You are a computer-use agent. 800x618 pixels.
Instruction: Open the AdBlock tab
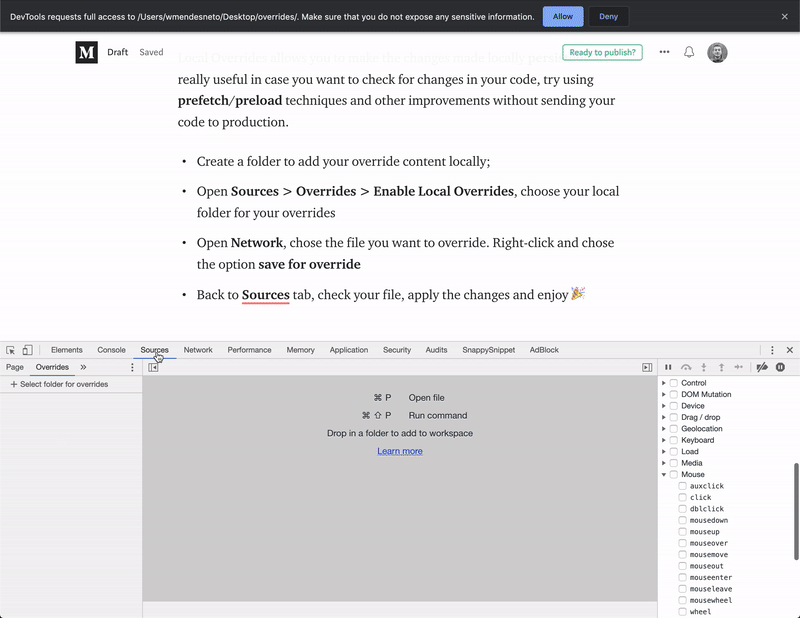[x=544, y=350]
